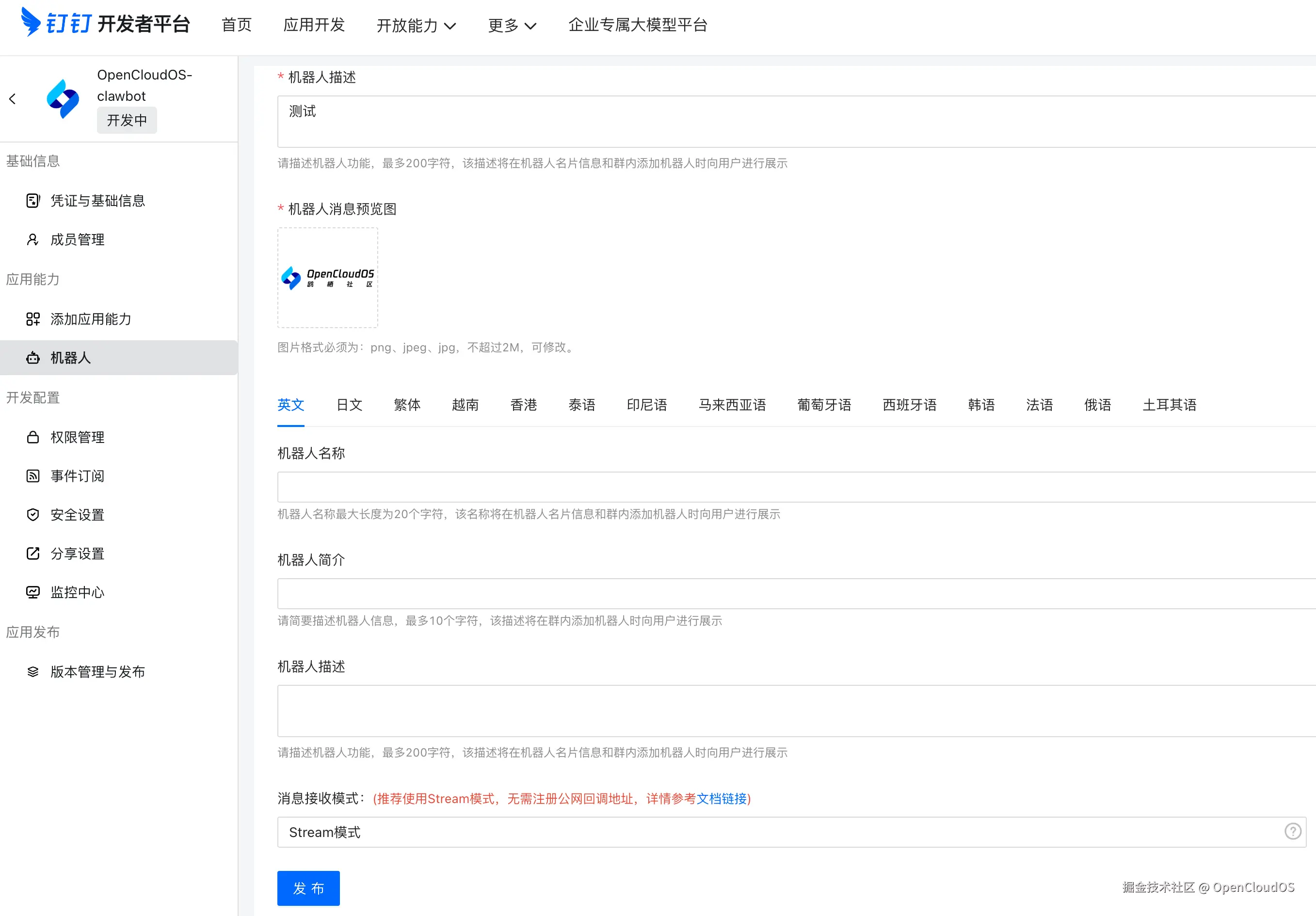Expand the 开放能力 dropdown menu

coord(416,25)
